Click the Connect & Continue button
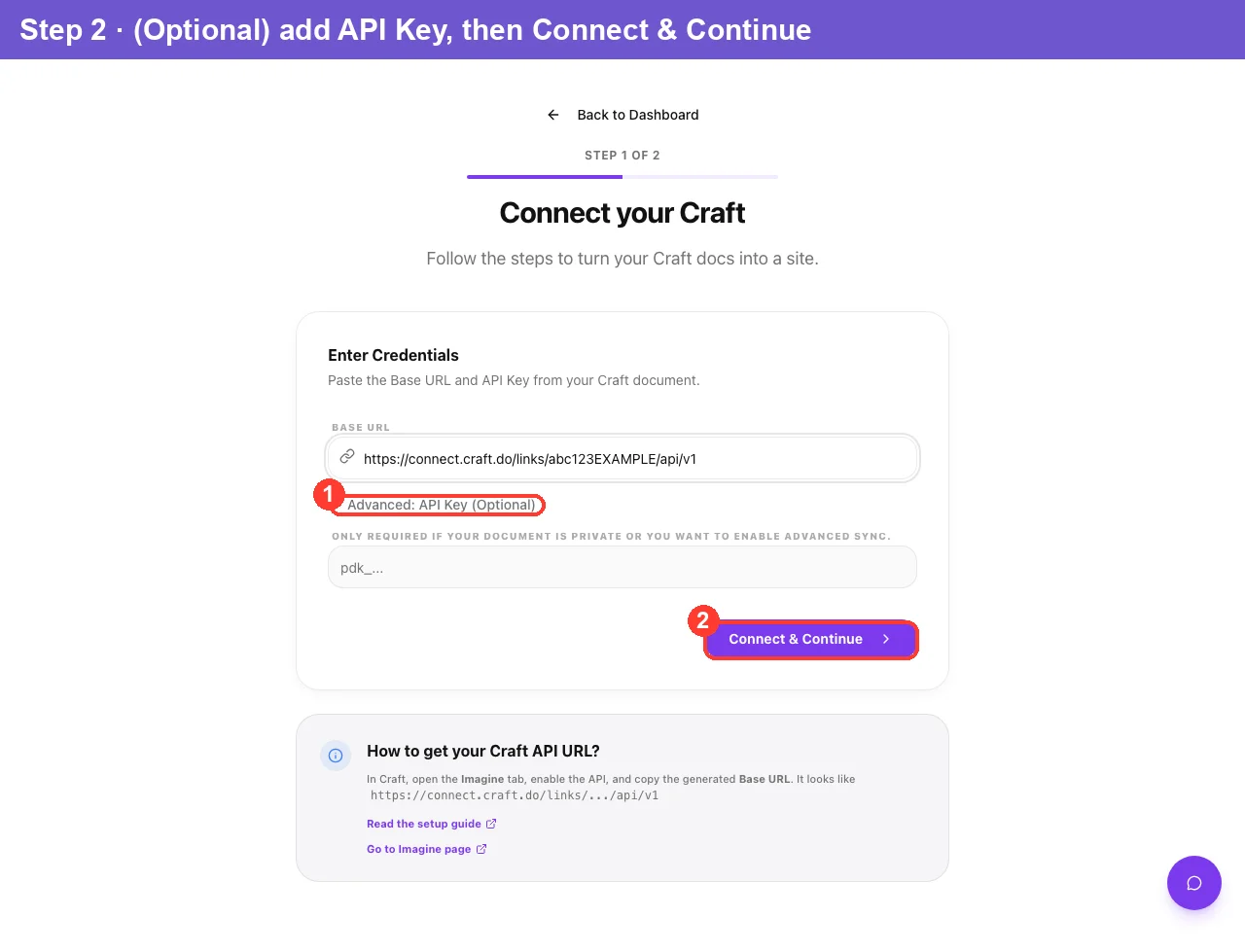 [x=810, y=639]
